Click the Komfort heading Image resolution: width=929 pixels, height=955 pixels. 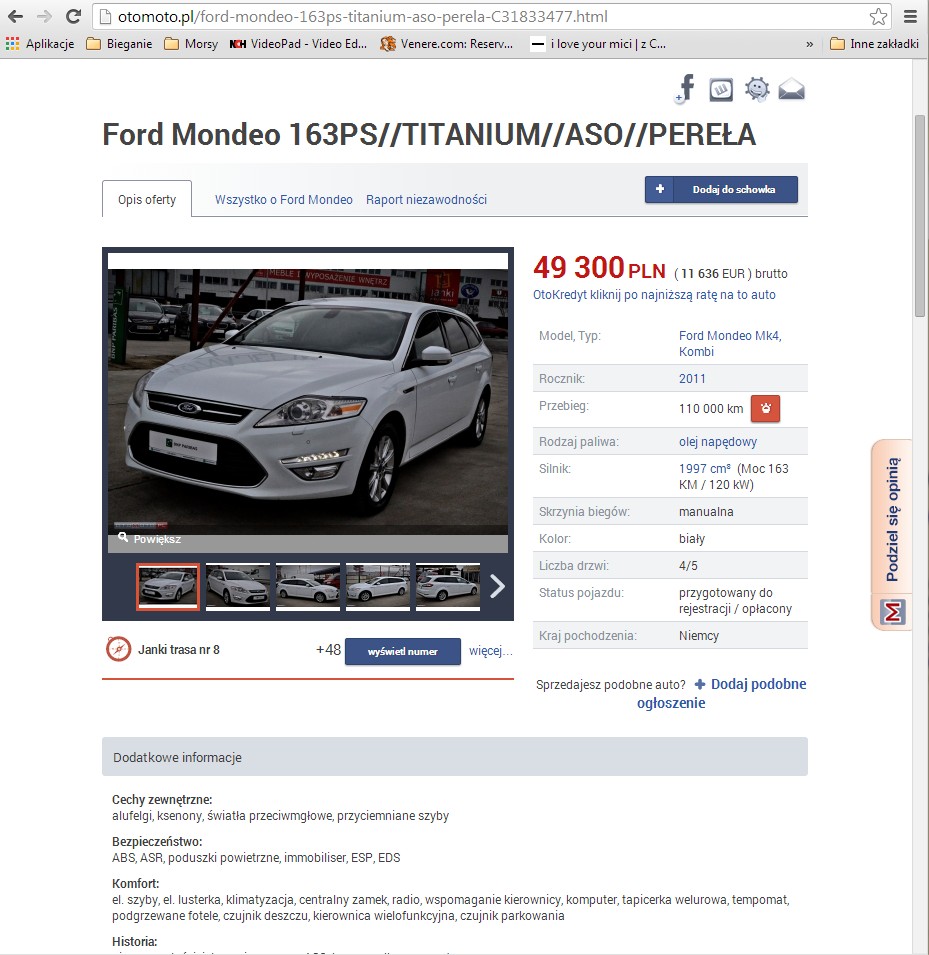pyautogui.click(x=136, y=884)
